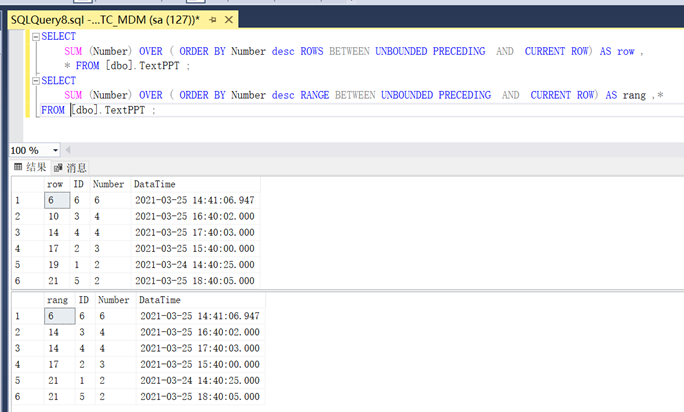Click the RANGE keyword in the query
684x412 pixels.
coord(315,95)
